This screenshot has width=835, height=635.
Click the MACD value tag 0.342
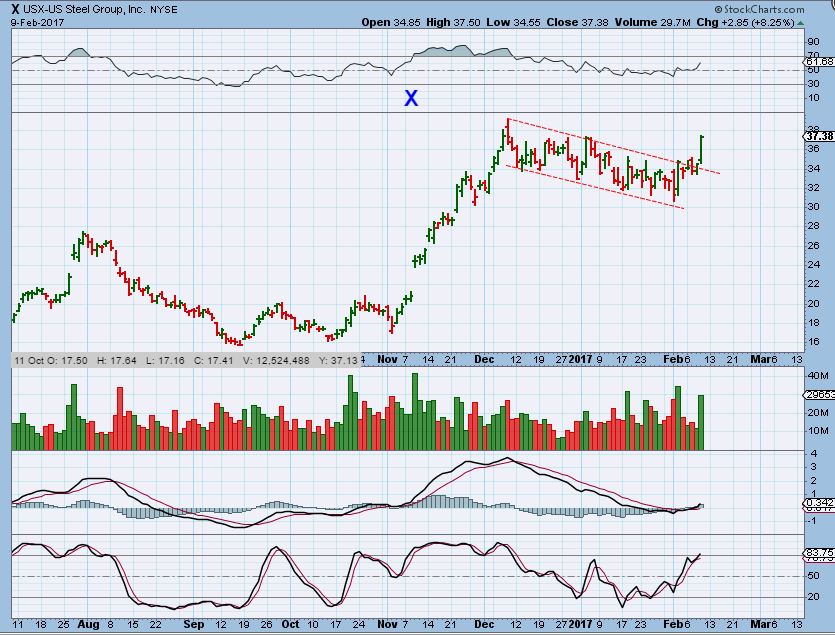pyautogui.click(x=819, y=502)
